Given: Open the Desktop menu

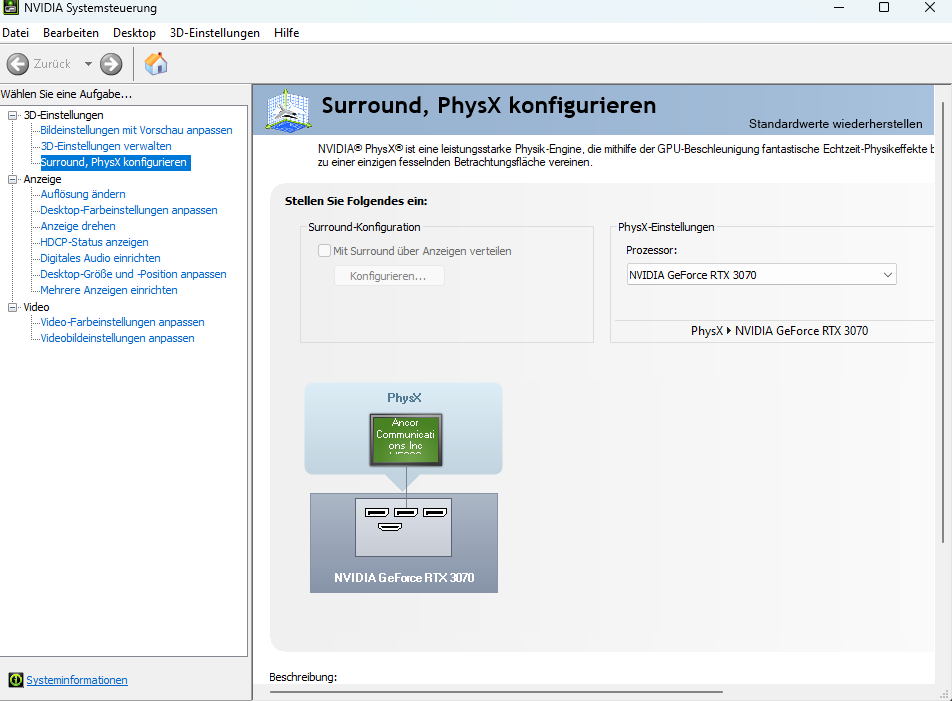Looking at the screenshot, I should tap(134, 33).
